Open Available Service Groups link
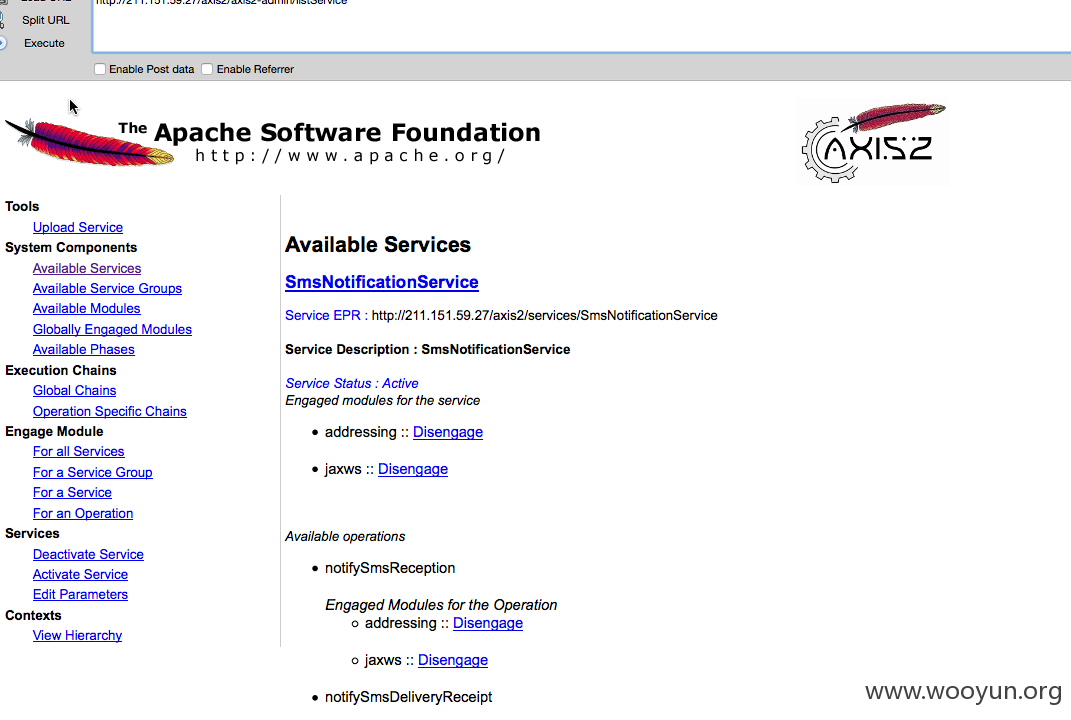The width and height of the screenshot is (1071, 720). point(107,288)
